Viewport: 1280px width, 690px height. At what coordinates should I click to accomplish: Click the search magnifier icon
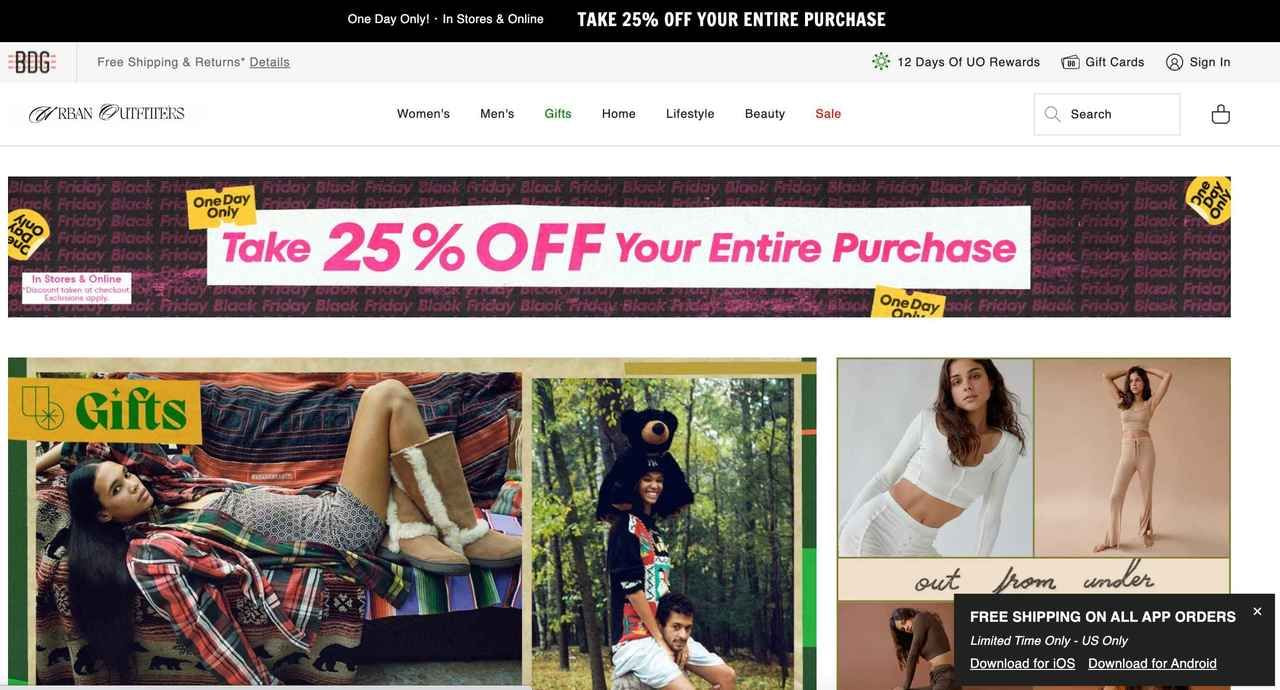coord(1052,114)
